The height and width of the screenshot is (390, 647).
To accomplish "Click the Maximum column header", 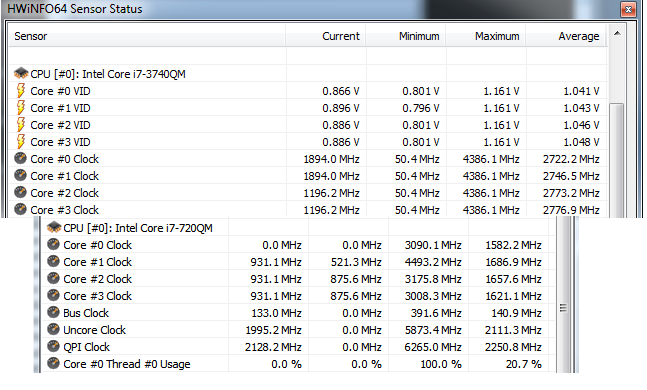I will pyautogui.click(x=485, y=36).
